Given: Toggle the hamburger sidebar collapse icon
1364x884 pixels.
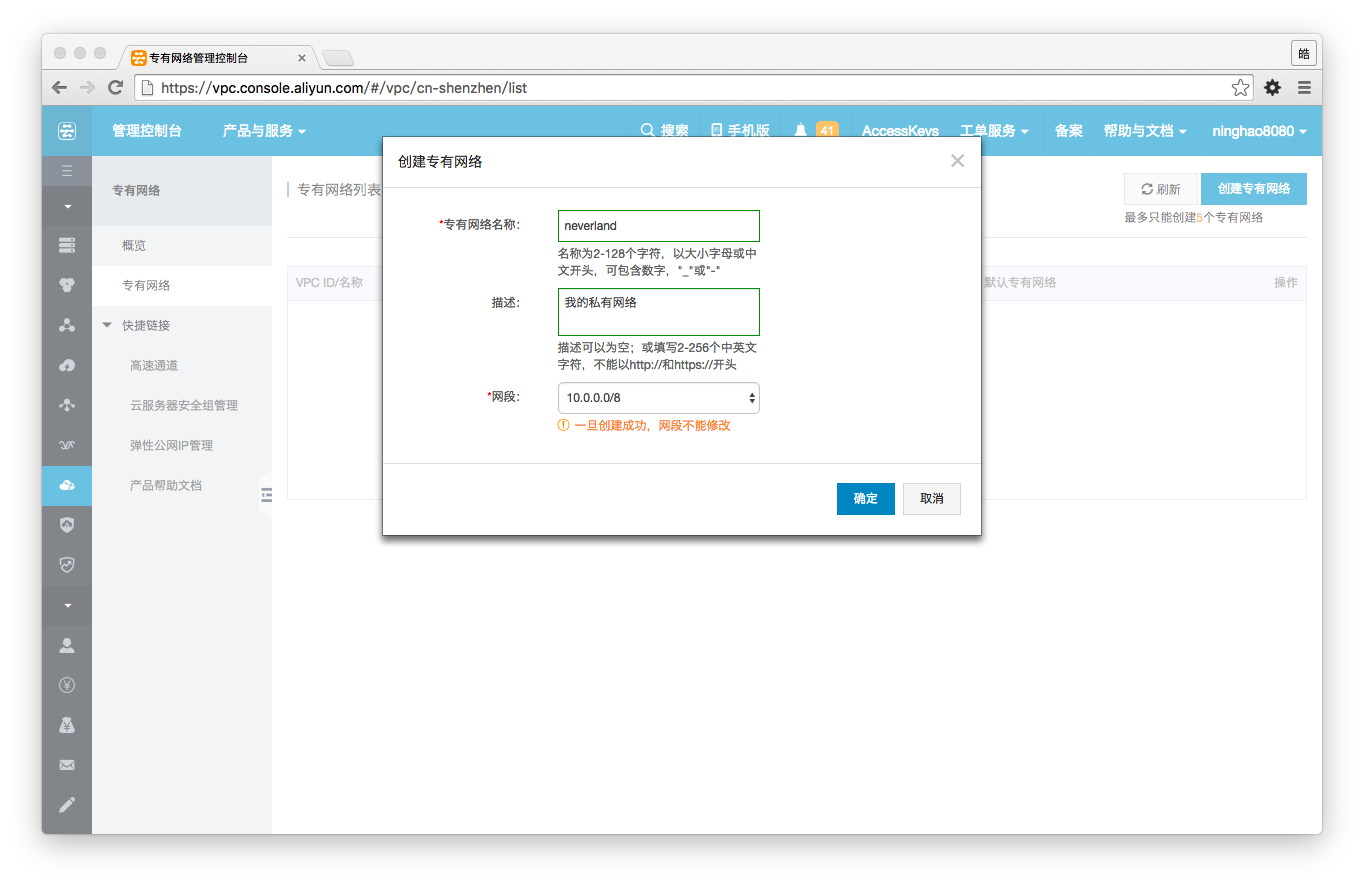Looking at the screenshot, I should [x=67, y=171].
